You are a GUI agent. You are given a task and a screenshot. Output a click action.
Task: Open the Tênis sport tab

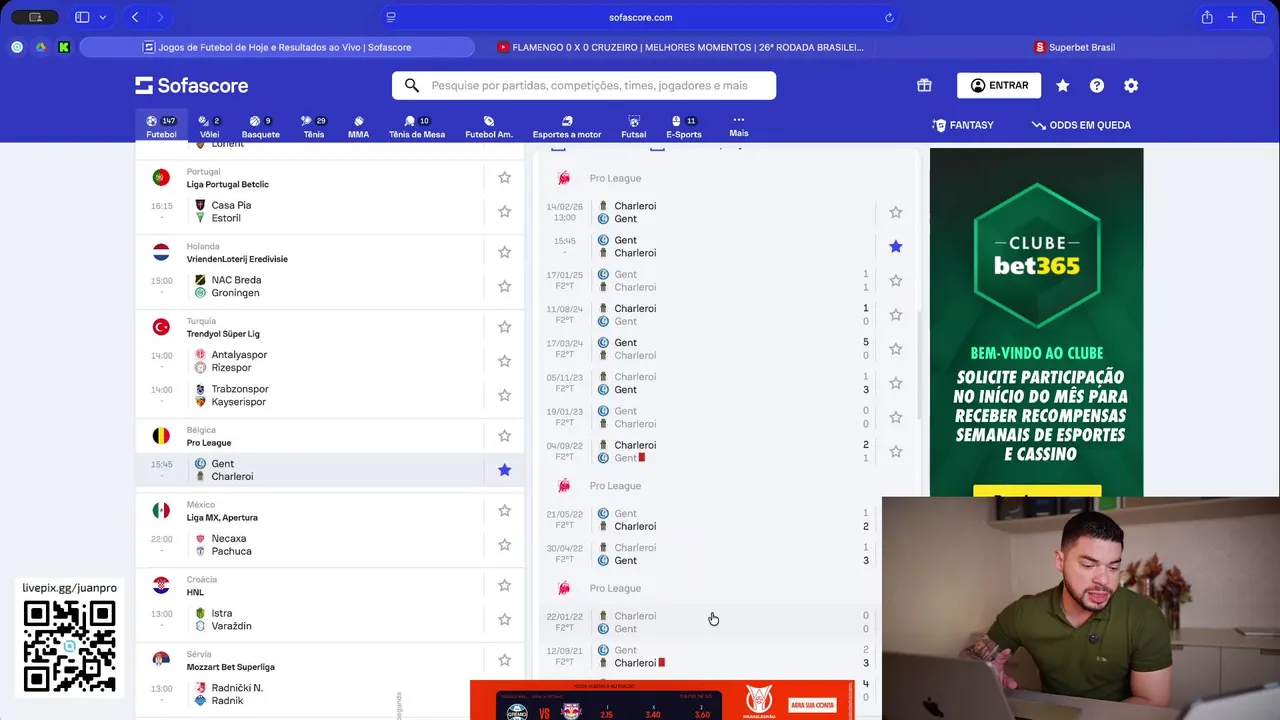(314, 126)
